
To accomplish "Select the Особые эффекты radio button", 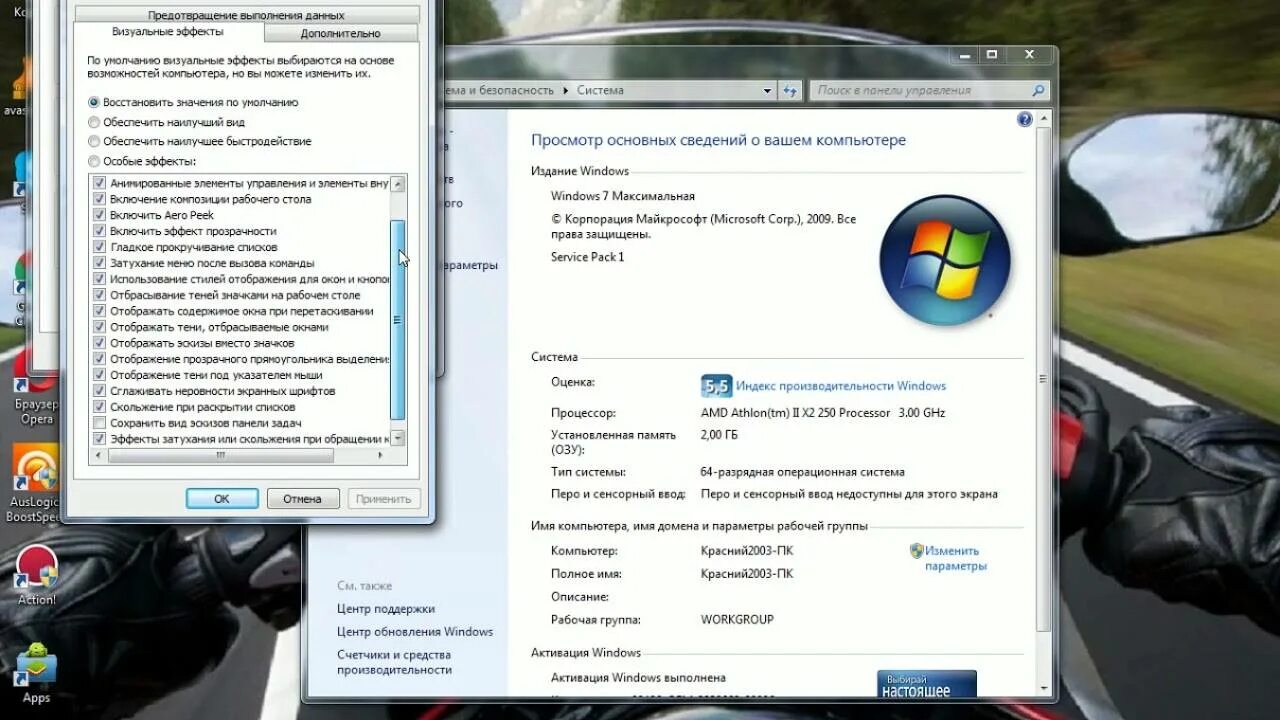I will coord(92,160).
